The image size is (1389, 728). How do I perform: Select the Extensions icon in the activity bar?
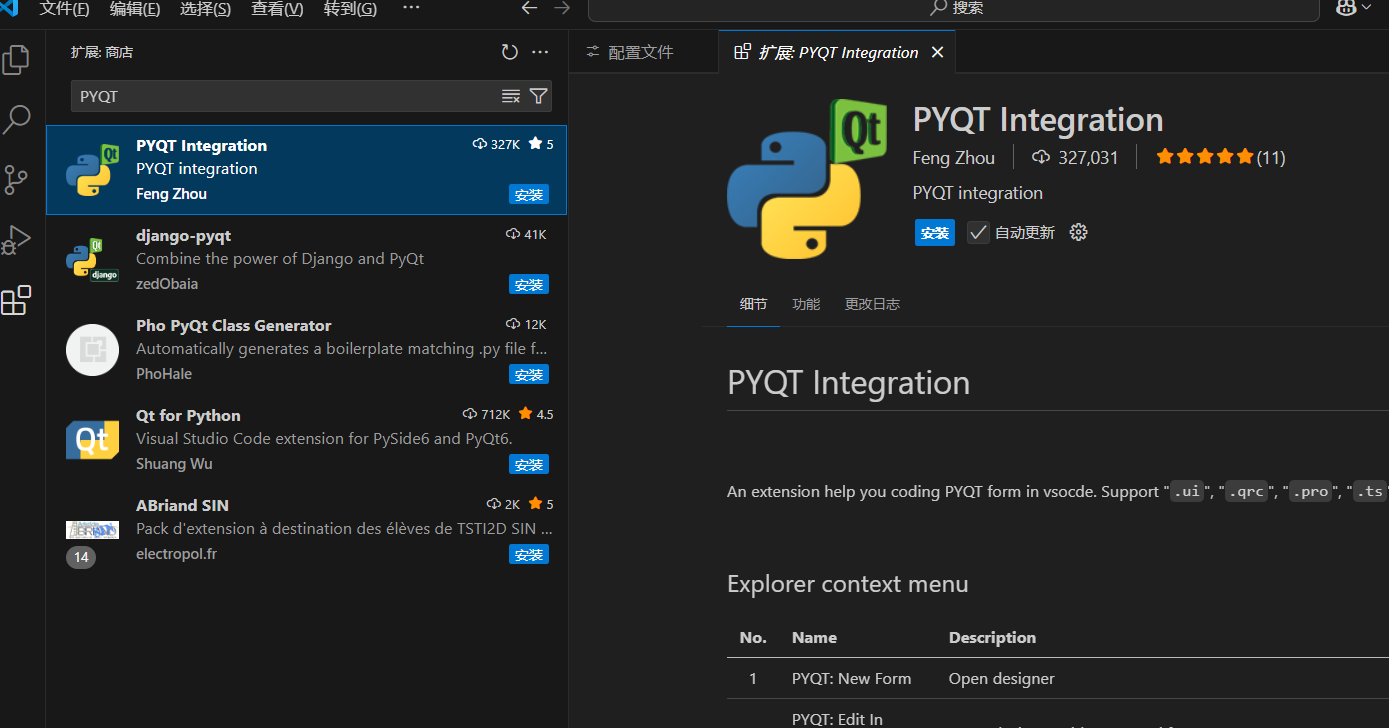(x=16, y=300)
